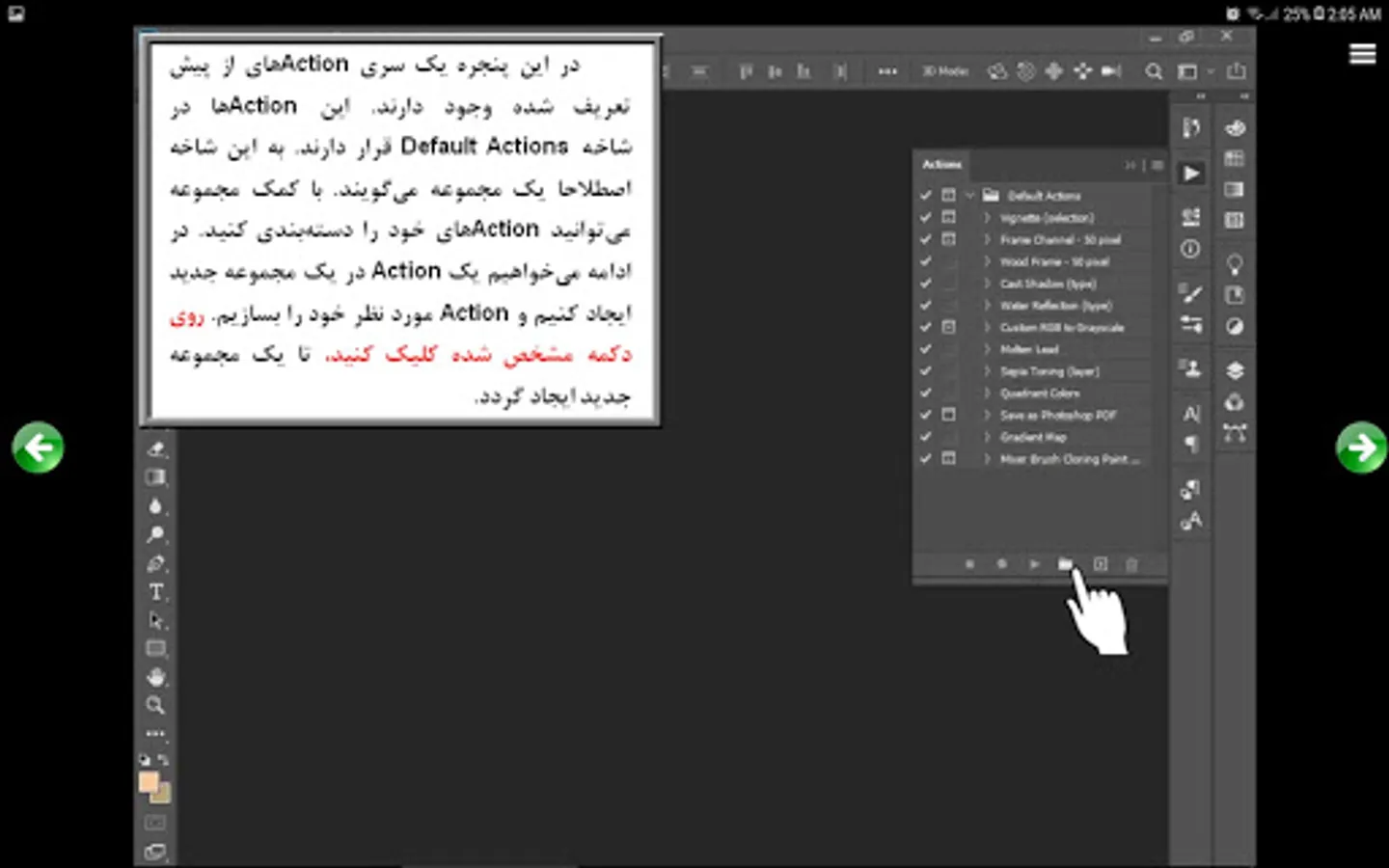1389x868 pixels.
Task: Open the Clone Source panel icon
Action: [x=1191, y=367]
